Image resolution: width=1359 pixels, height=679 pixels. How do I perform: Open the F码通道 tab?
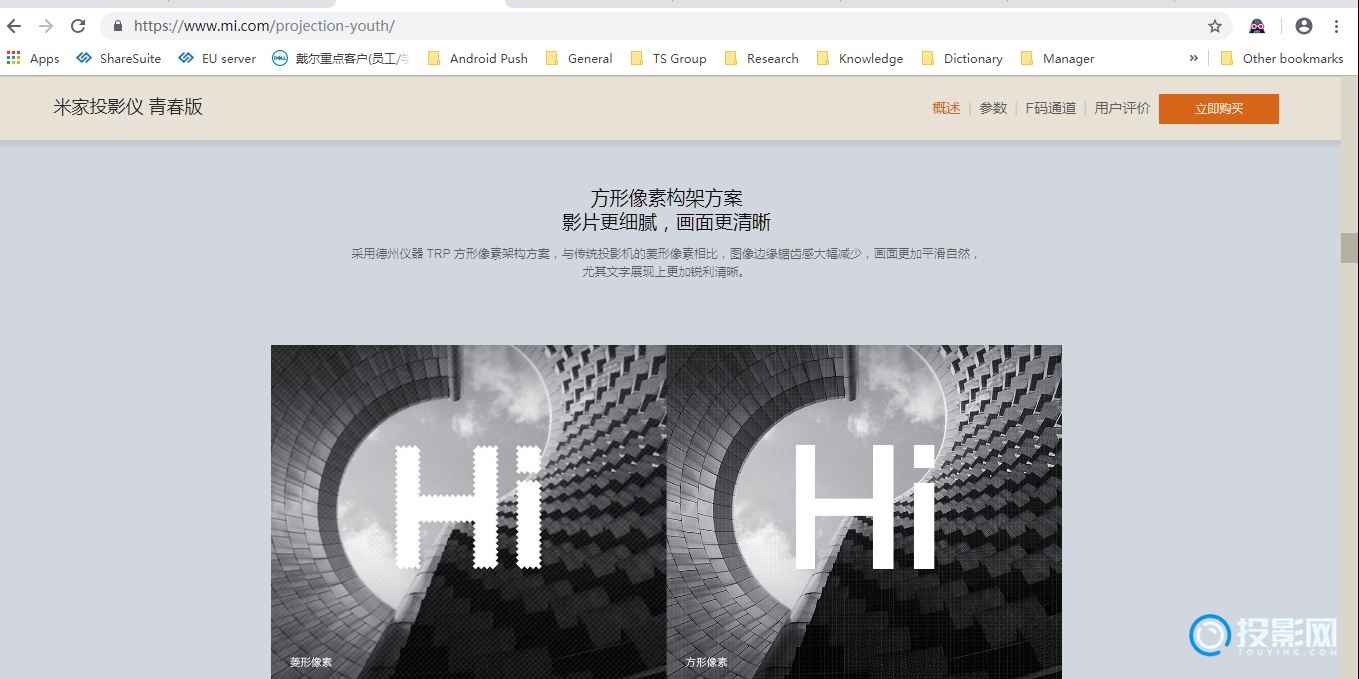coord(1051,108)
